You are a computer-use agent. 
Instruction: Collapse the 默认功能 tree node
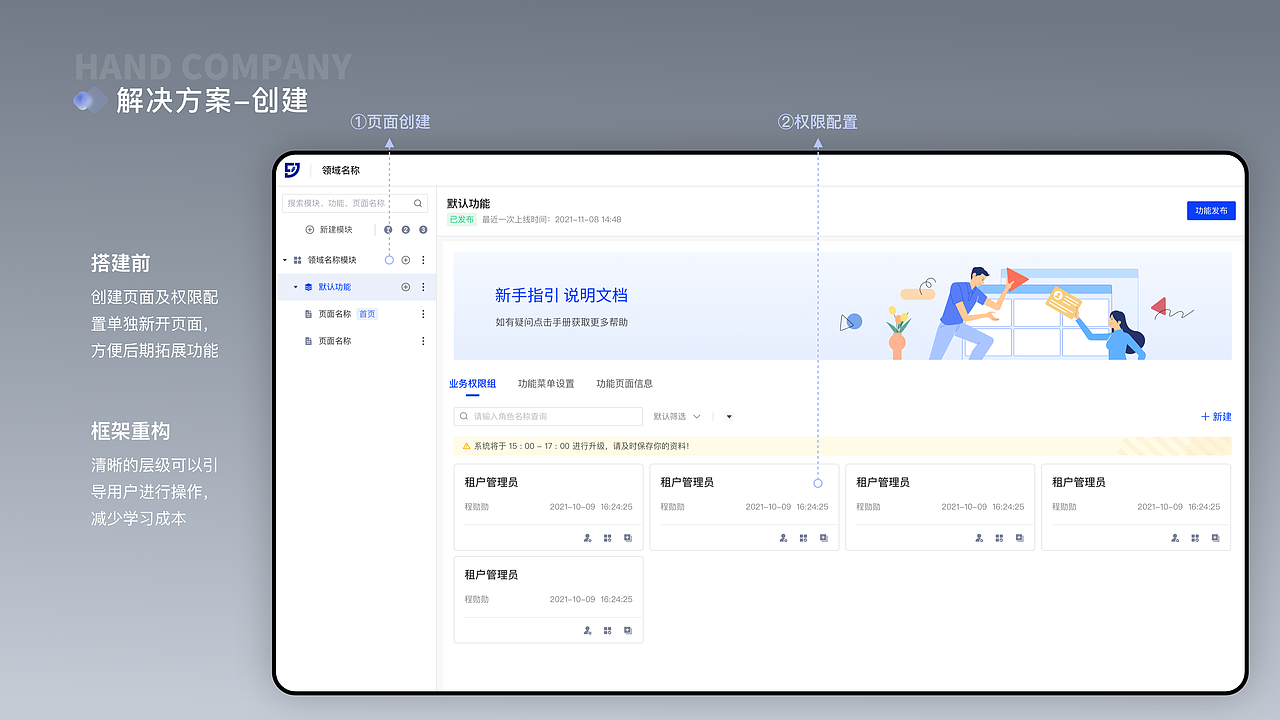click(x=295, y=287)
